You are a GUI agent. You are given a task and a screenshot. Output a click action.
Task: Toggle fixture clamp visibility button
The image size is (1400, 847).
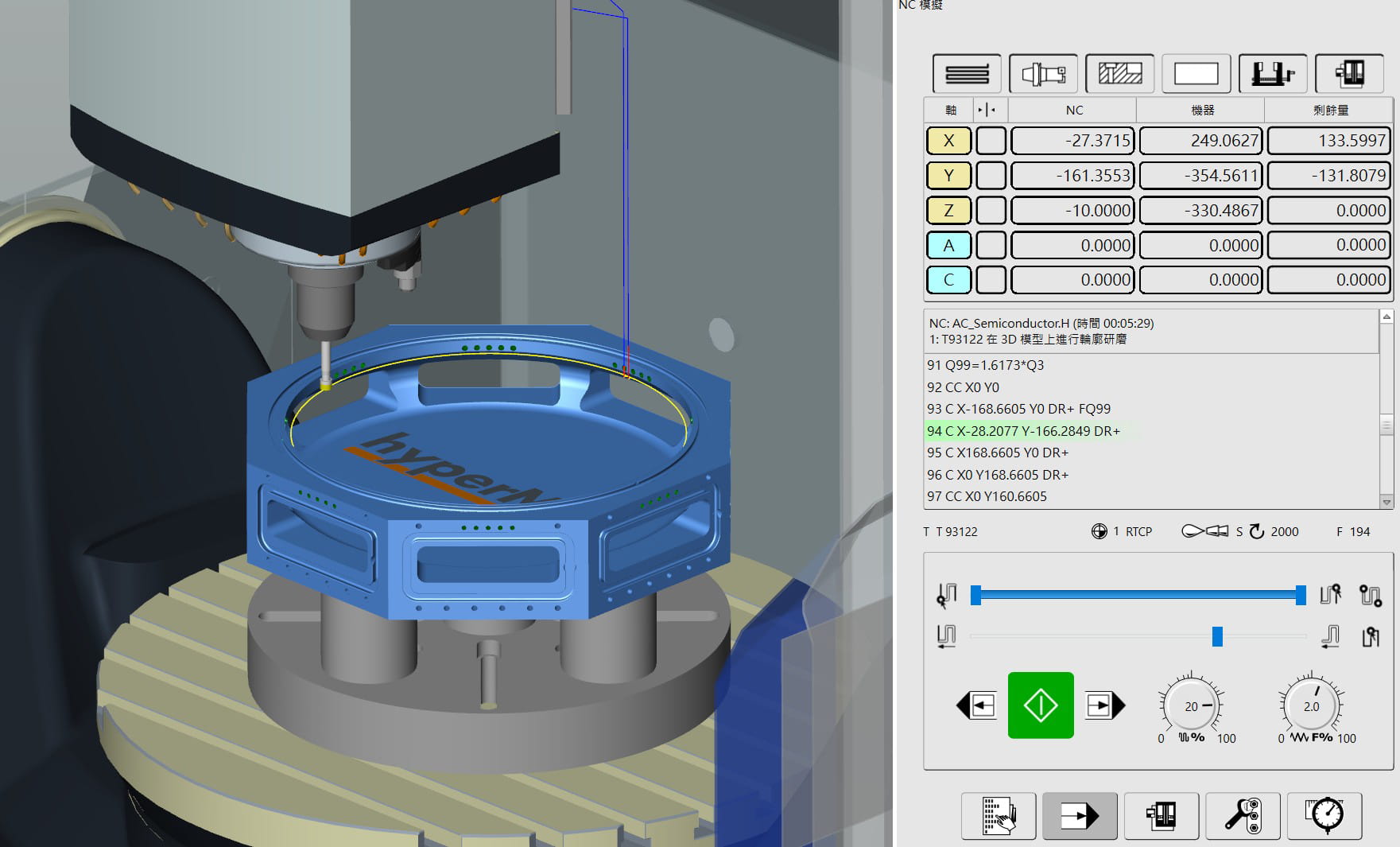1273,74
